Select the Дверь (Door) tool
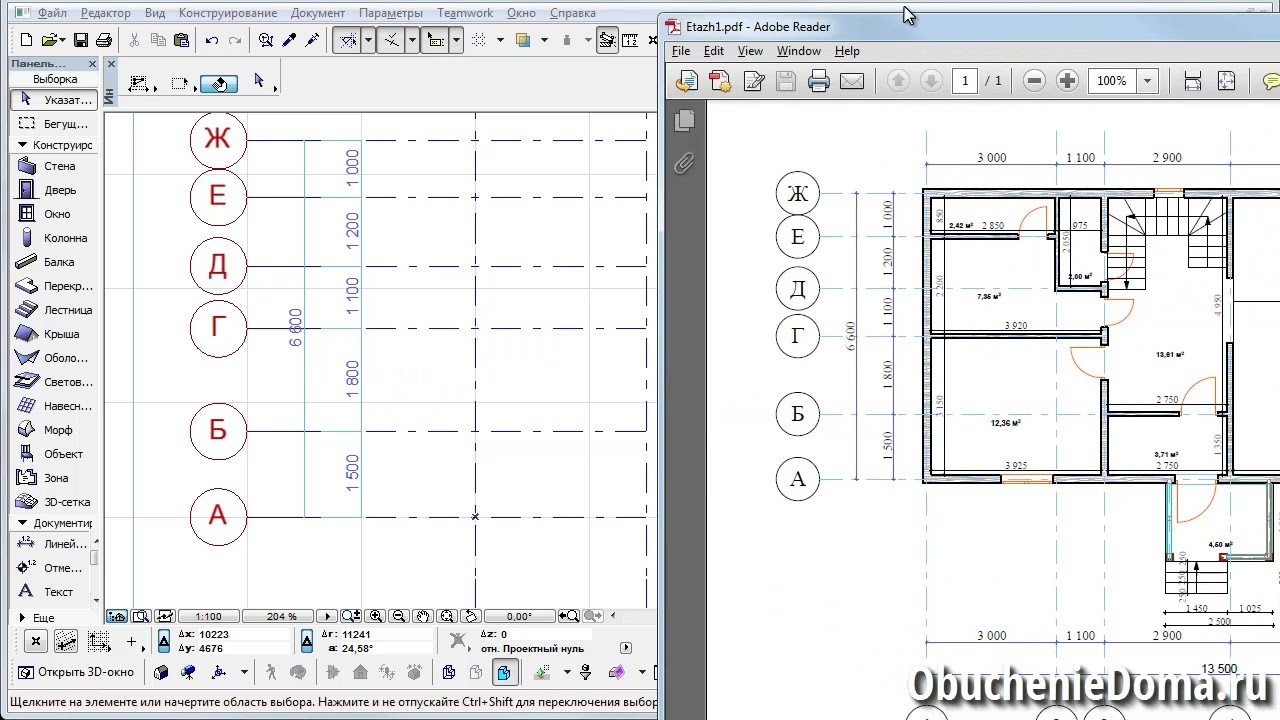Viewport: 1280px width, 720px height. pos(55,190)
